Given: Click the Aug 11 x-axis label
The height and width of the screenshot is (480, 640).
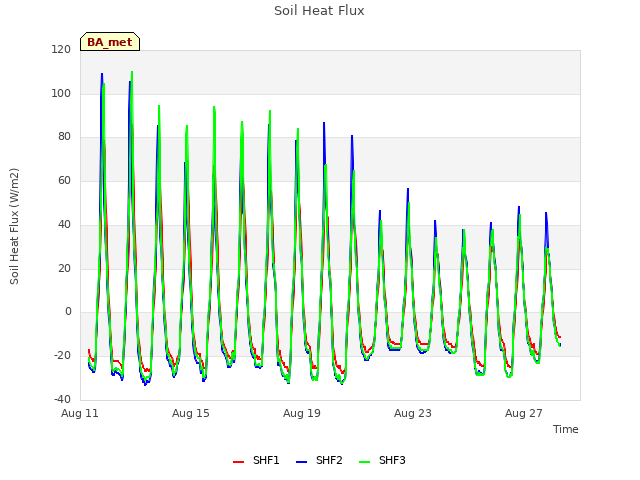Looking at the screenshot, I should point(80,413).
